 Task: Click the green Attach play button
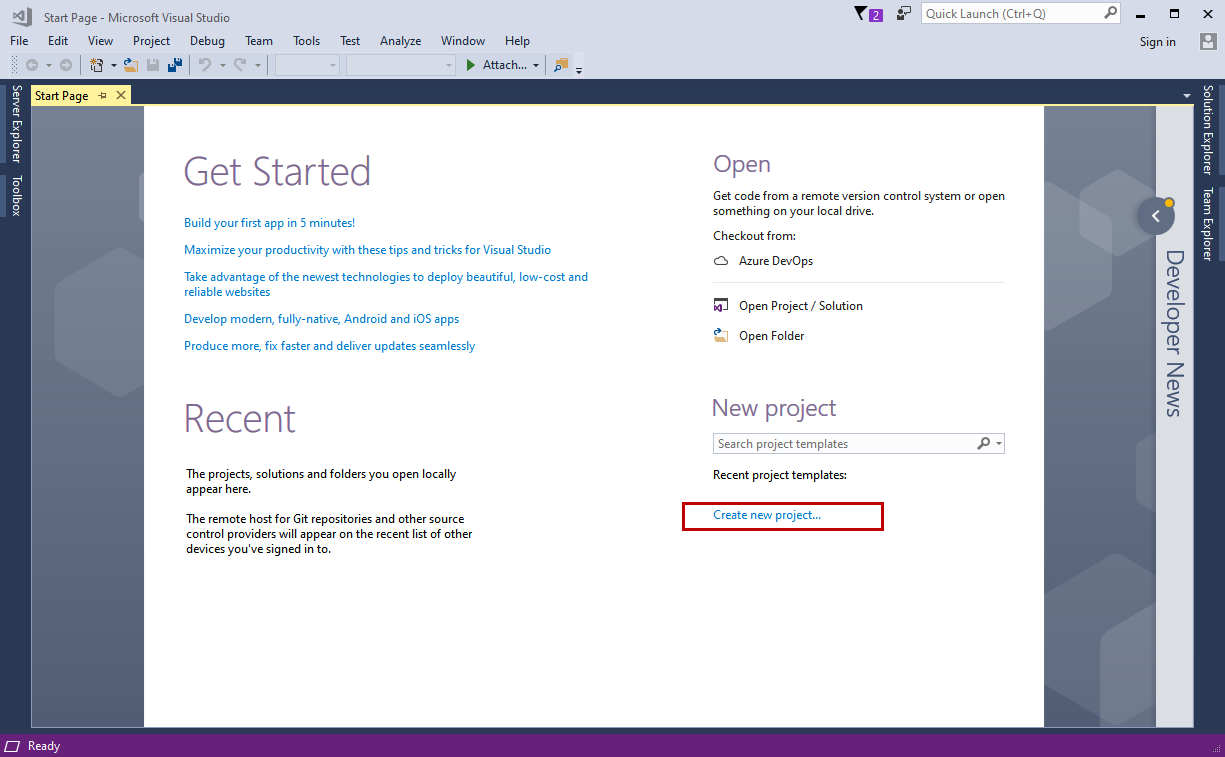coord(471,65)
